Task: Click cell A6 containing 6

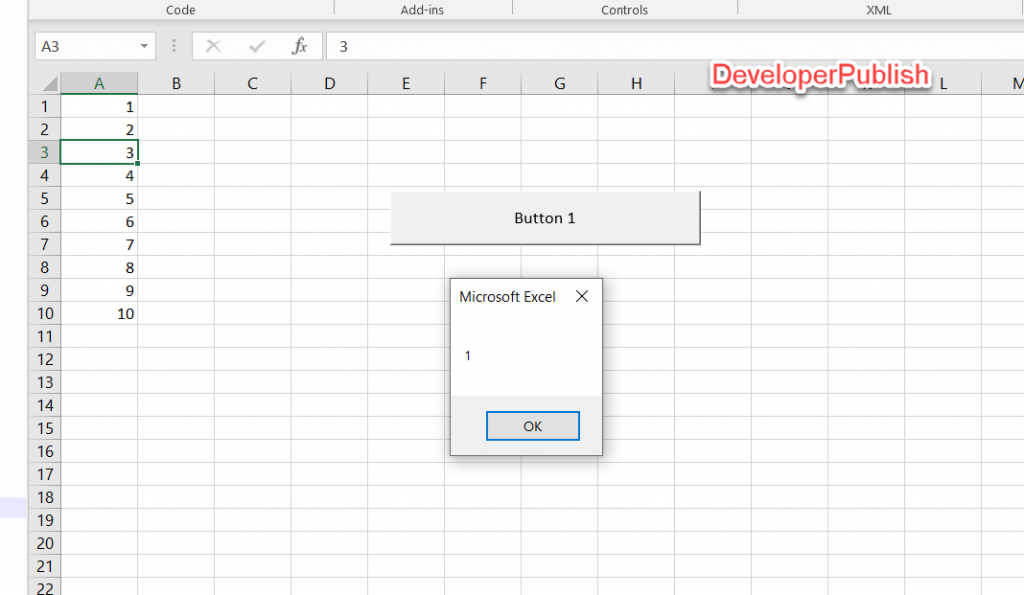Action: click(x=99, y=221)
